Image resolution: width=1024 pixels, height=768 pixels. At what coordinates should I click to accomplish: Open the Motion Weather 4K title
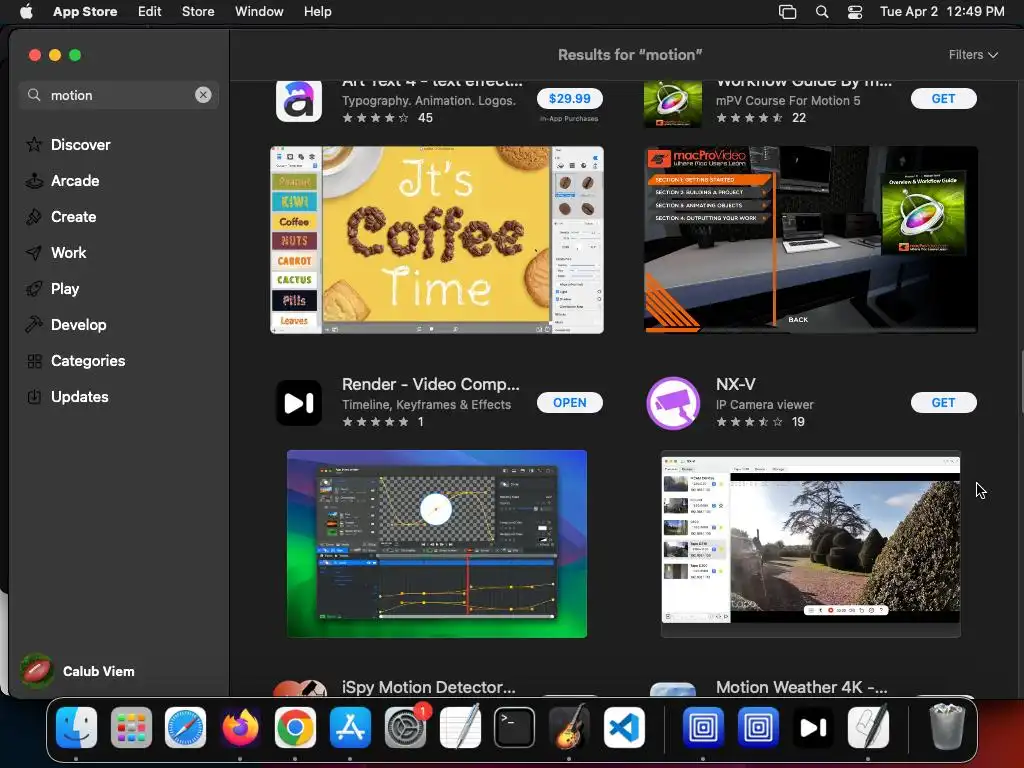click(801, 687)
